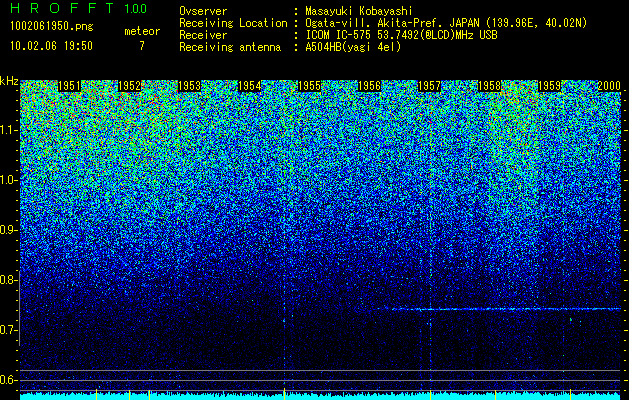Click the 1955 time marker
Viewport: 629px width, 400px height.
(x=310, y=86)
